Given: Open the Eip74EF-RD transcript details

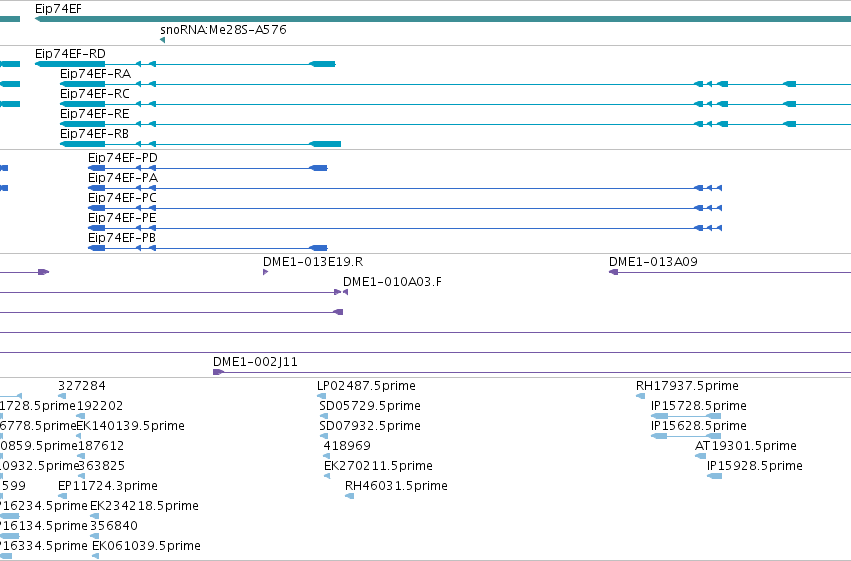Looking at the screenshot, I should (x=185, y=64).
